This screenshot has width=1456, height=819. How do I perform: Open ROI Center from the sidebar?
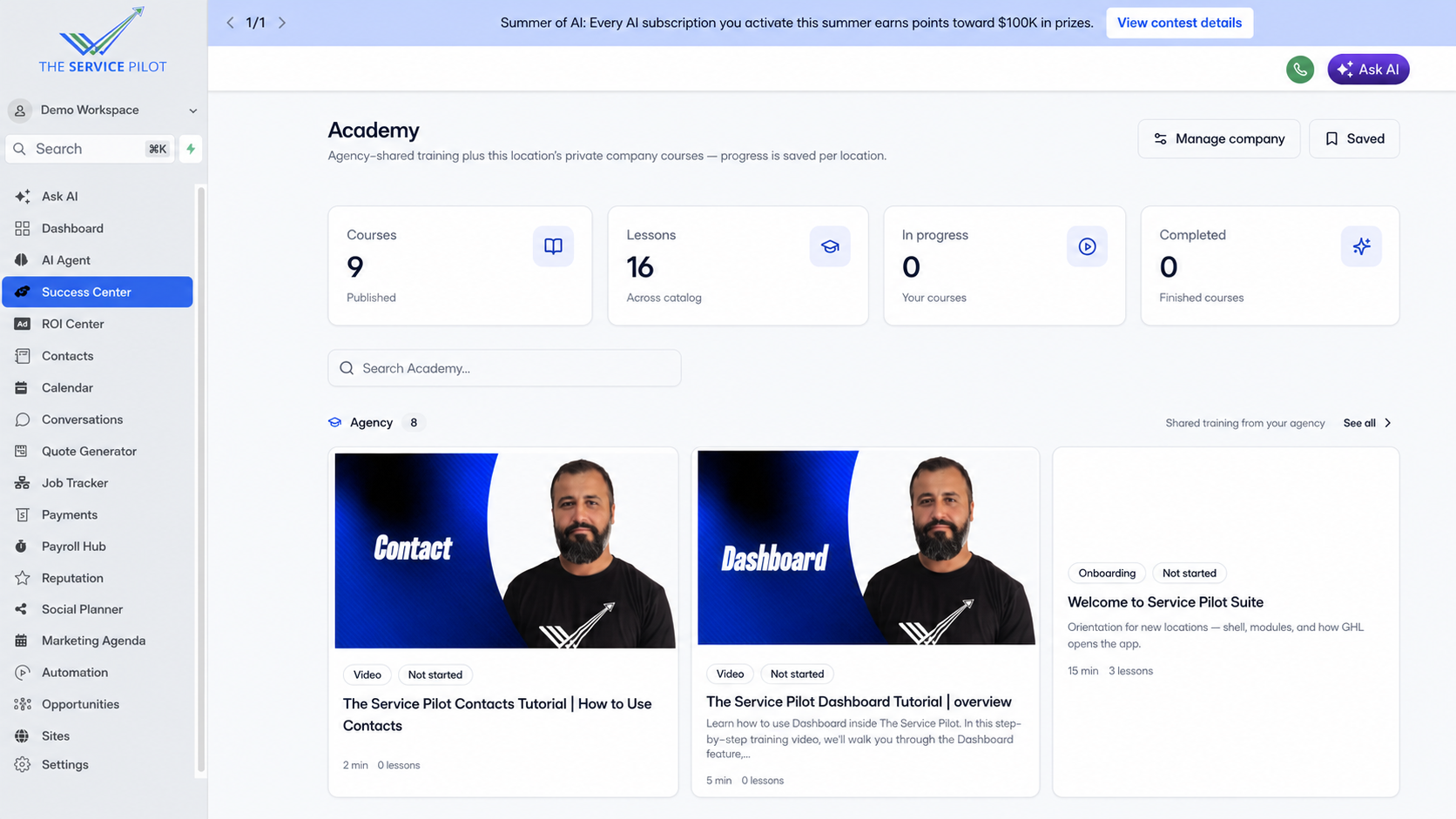pyautogui.click(x=98, y=324)
